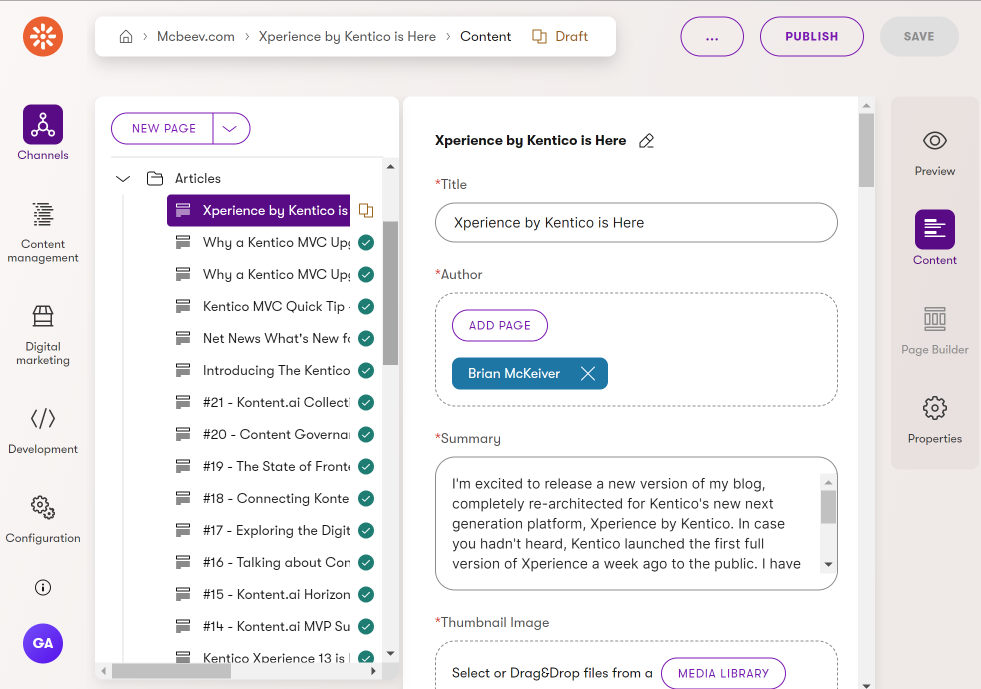This screenshot has height=689, width=981.
Task: Click published checkmark for #16 Talking about
Action: pyautogui.click(x=366, y=563)
